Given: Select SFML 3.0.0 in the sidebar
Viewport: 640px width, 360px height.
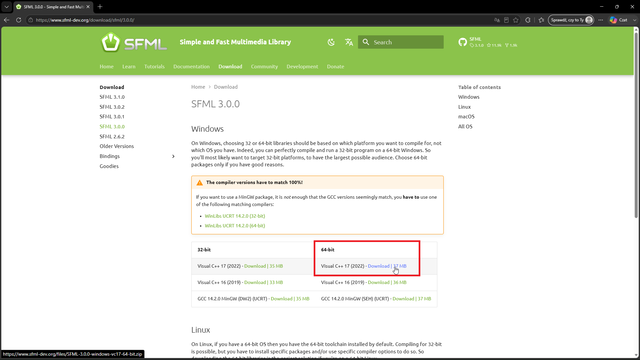Looking at the screenshot, I should pyautogui.click(x=112, y=127).
